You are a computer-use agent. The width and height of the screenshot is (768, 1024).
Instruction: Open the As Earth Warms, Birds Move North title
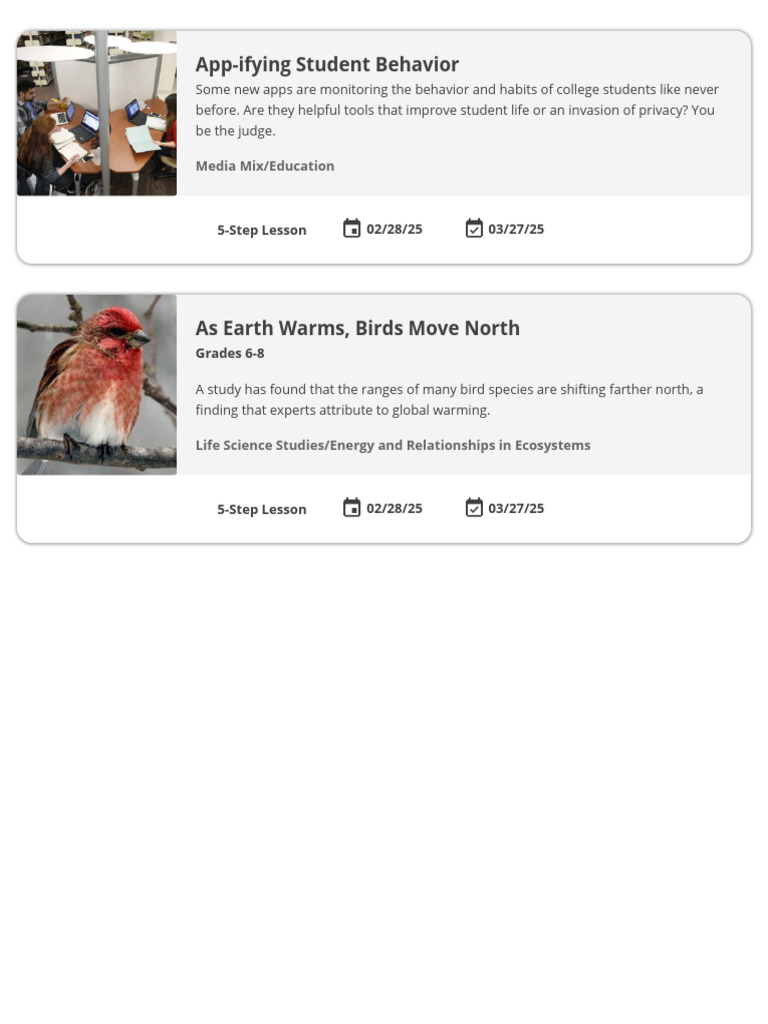point(357,328)
